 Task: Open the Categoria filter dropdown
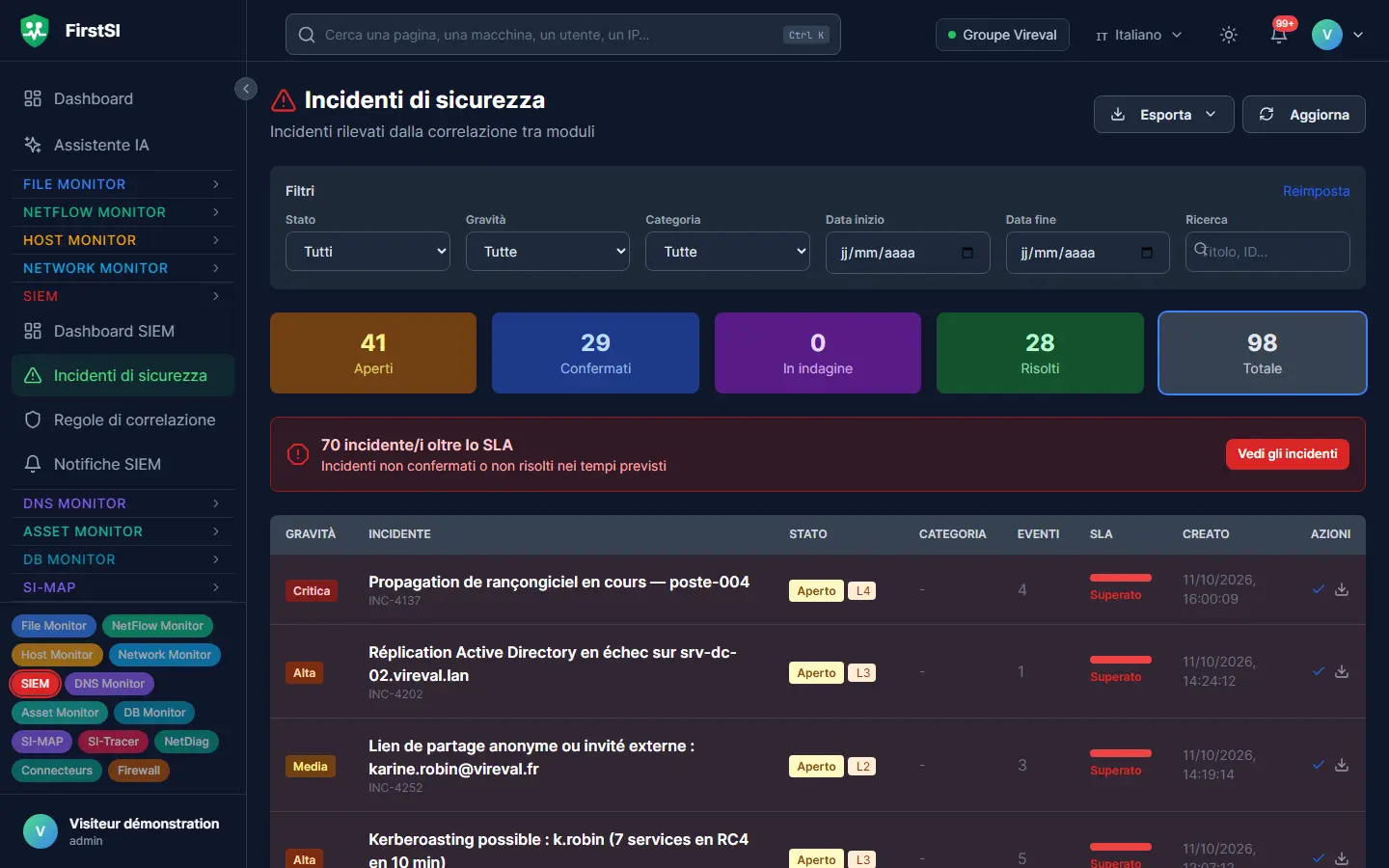pyautogui.click(x=727, y=252)
